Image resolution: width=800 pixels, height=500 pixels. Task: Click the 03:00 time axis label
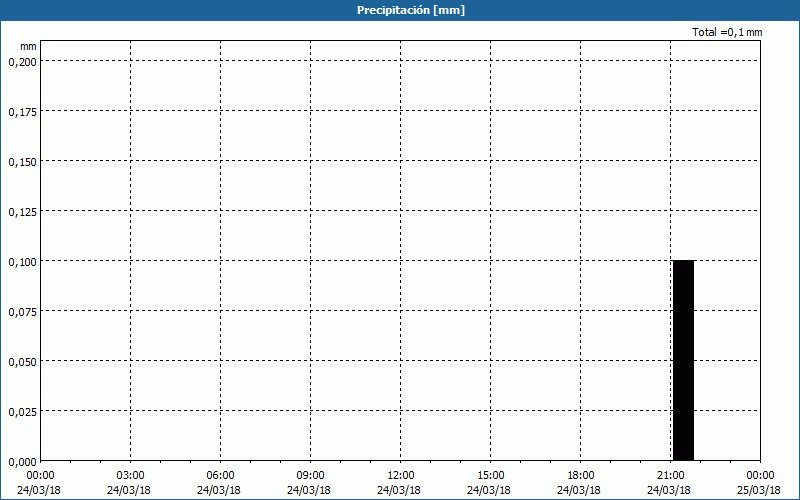tap(130, 475)
